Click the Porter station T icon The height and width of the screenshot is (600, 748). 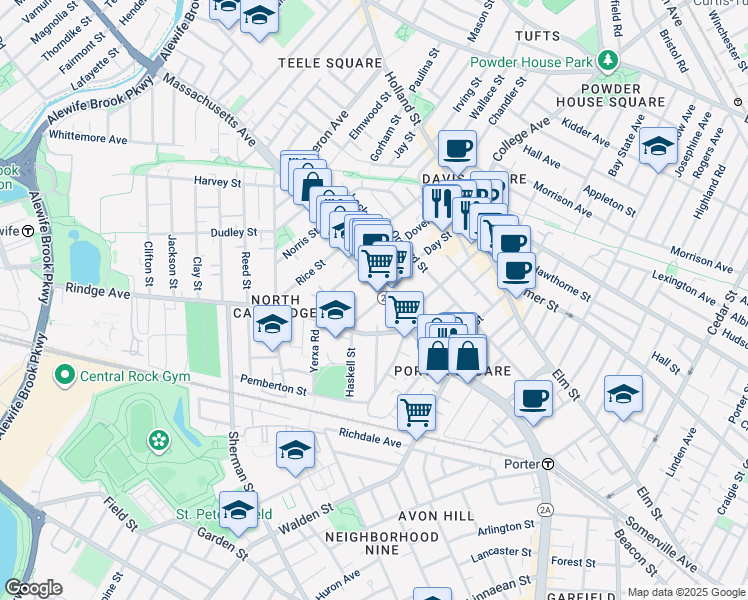[x=549, y=464]
